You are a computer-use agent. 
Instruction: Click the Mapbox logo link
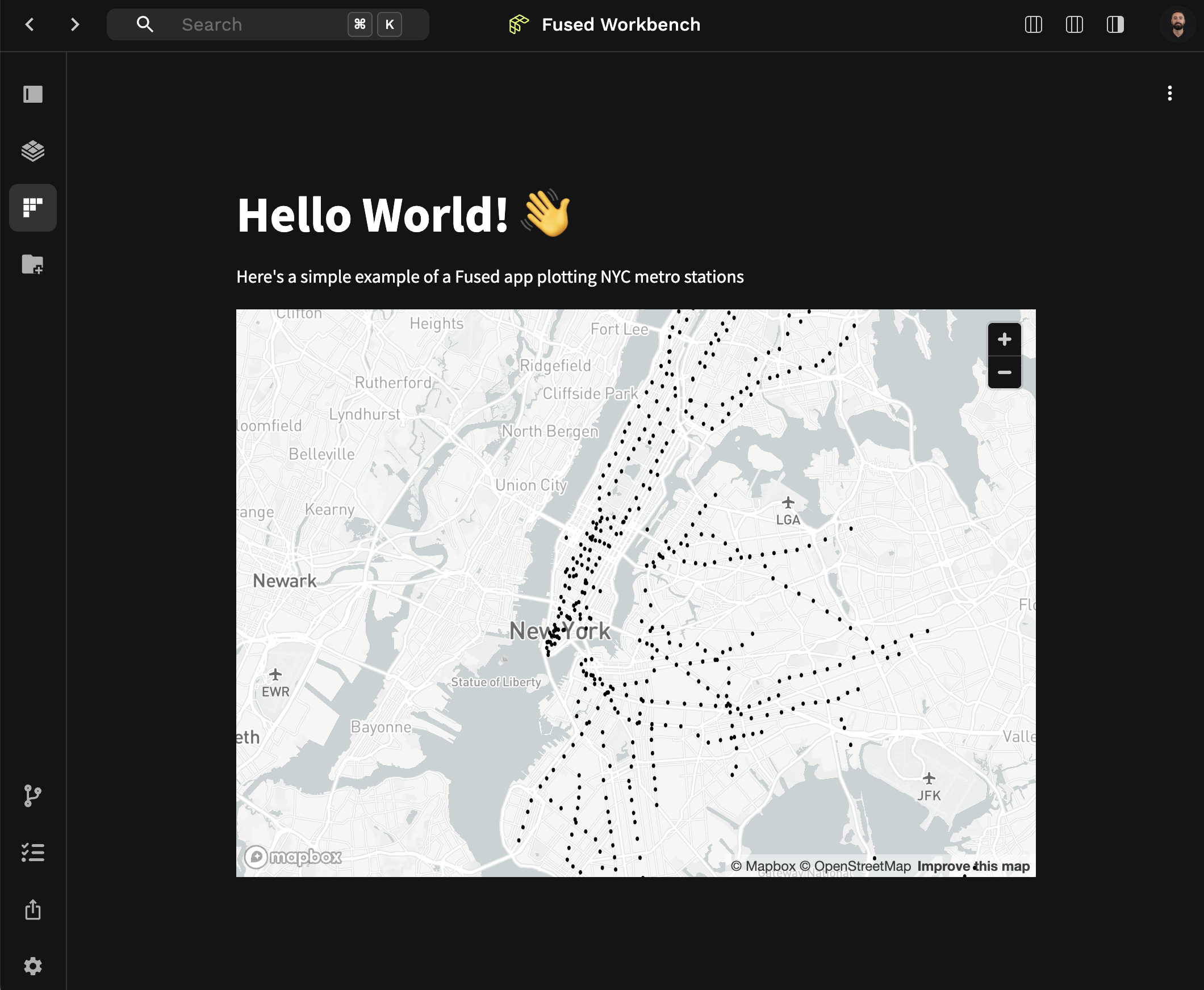pyautogui.click(x=293, y=857)
